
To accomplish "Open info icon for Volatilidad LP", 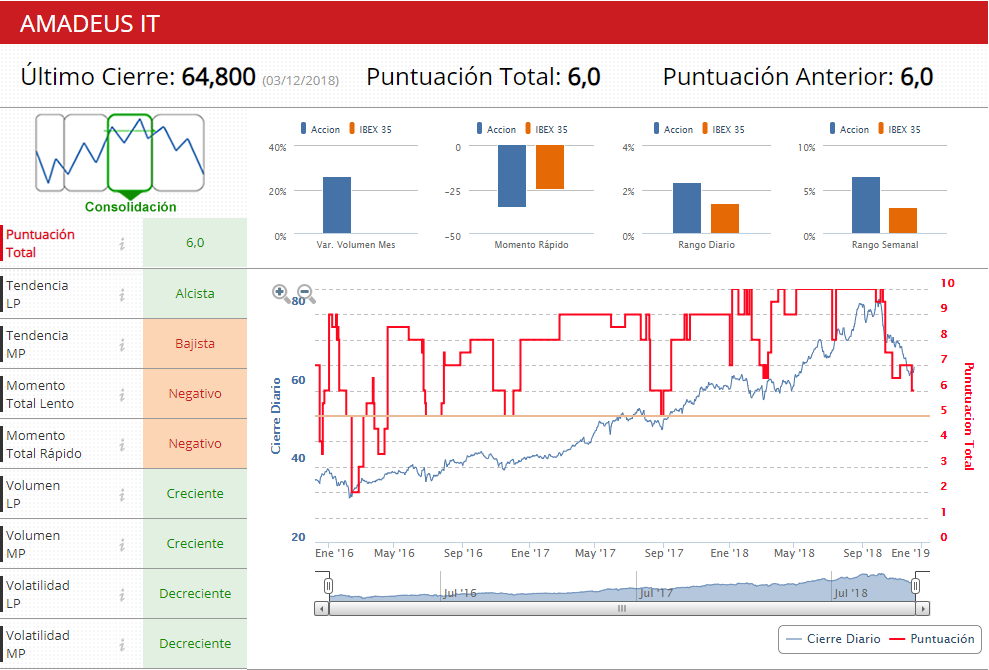I will pos(122,594).
